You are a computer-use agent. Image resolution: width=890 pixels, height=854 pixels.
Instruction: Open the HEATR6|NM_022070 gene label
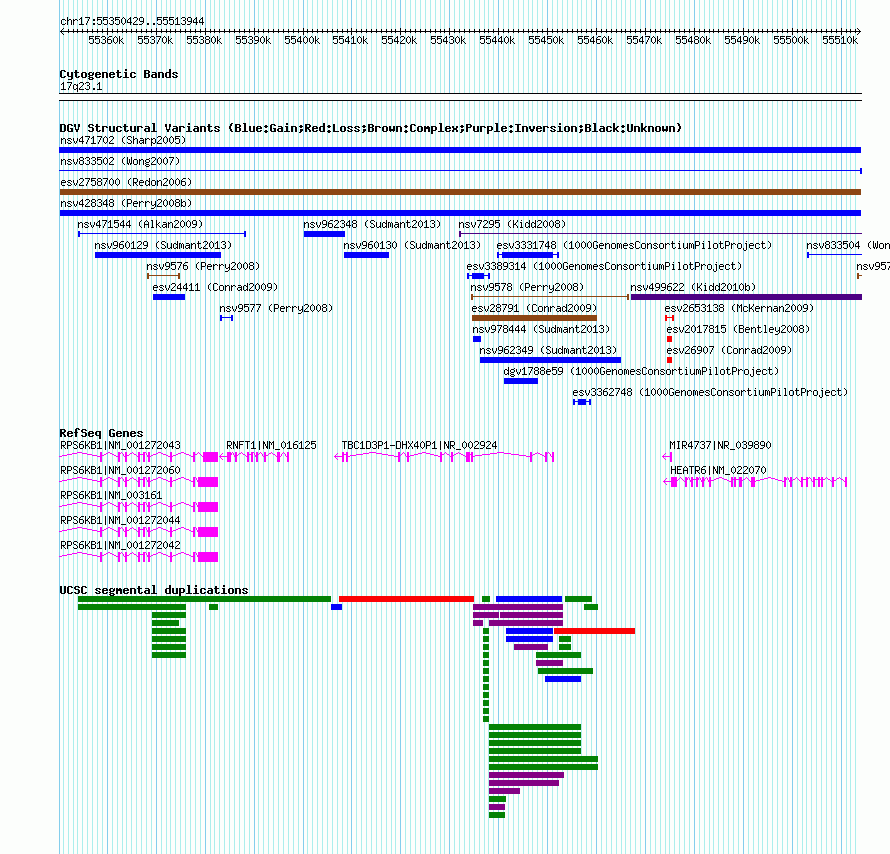pos(718,470)
